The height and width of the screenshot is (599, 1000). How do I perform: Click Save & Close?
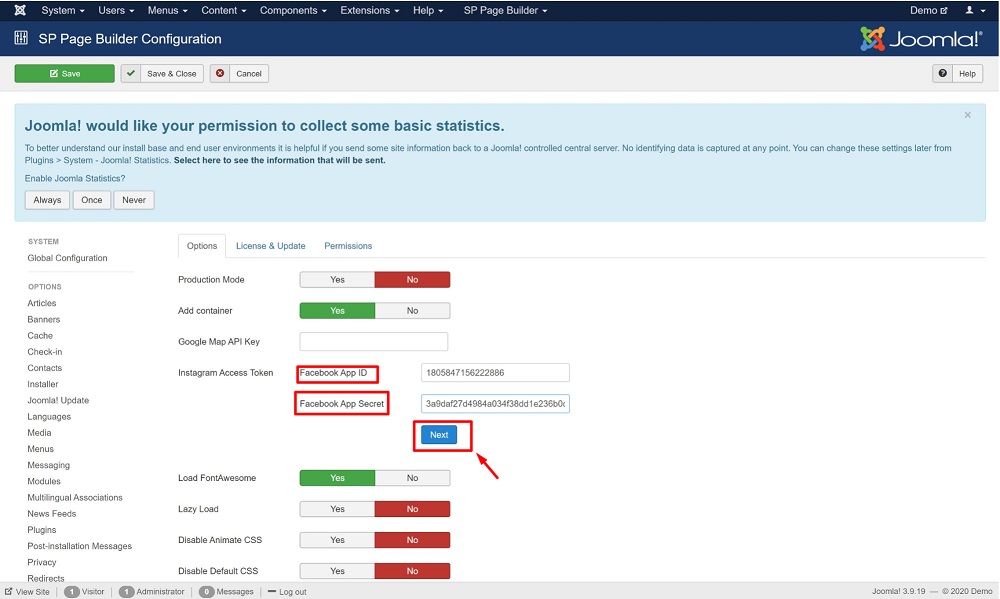click(x=163, y=73)
